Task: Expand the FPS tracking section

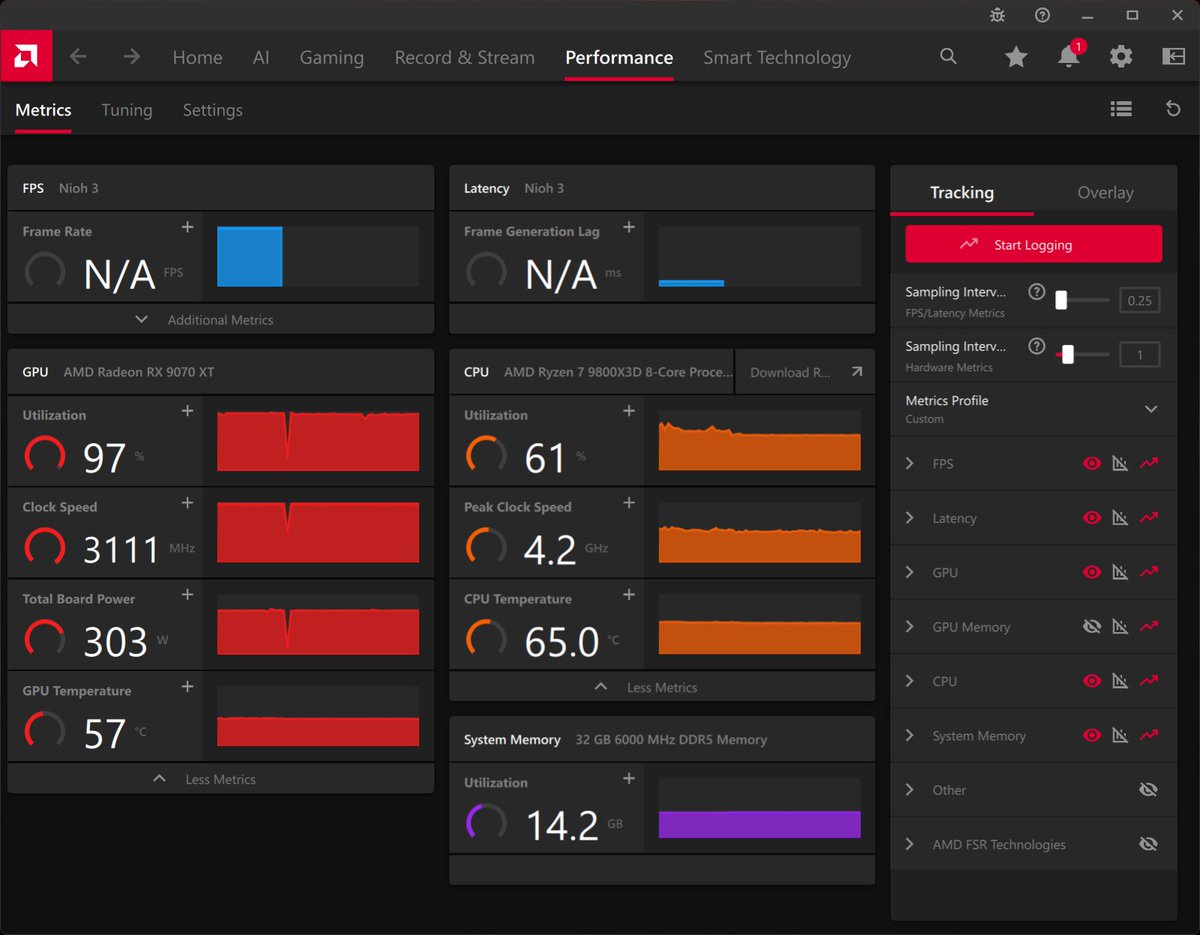Action: click(909, 463)
